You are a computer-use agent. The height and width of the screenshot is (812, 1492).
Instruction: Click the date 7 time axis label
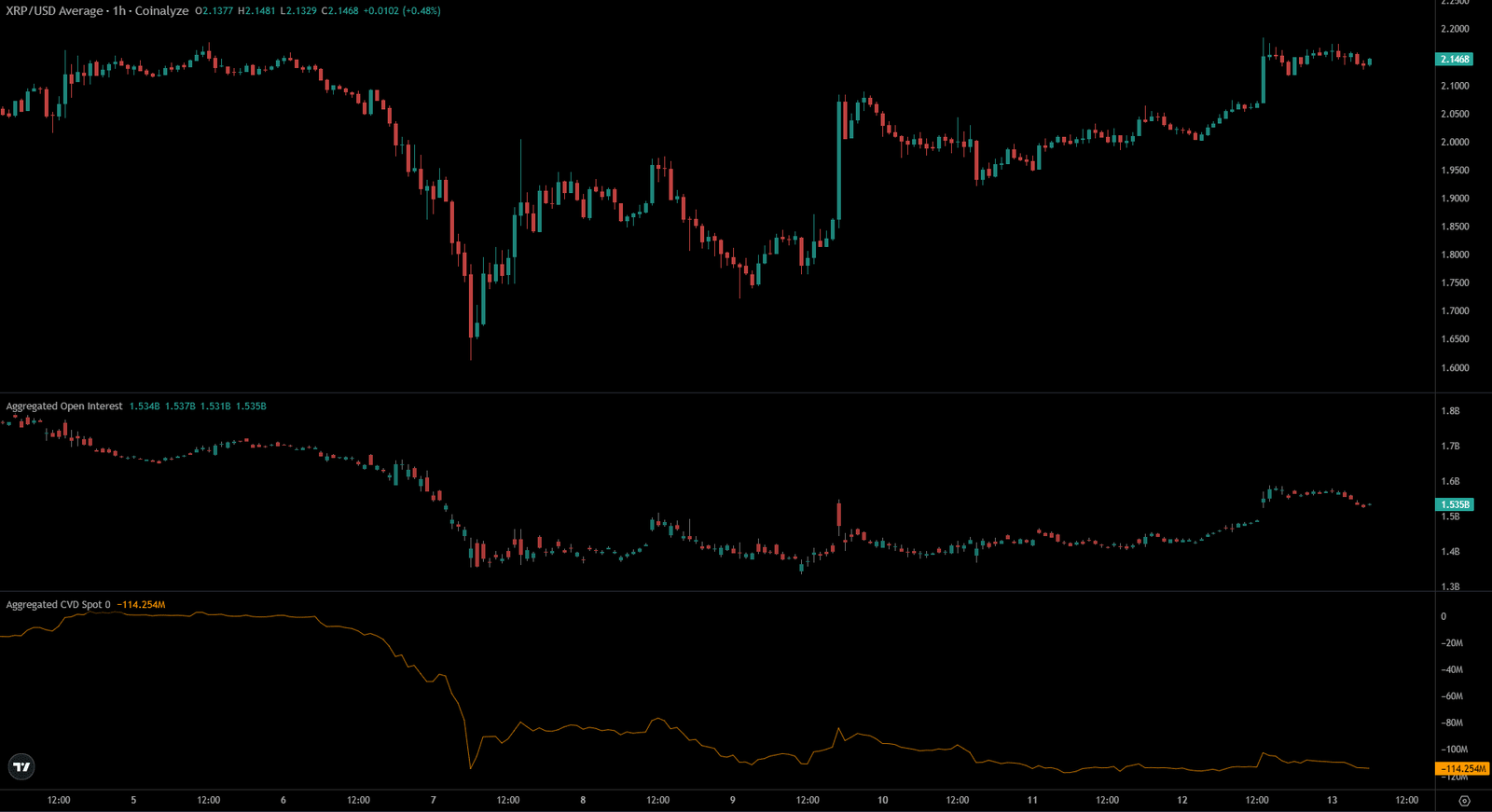[x=433, y=800]
